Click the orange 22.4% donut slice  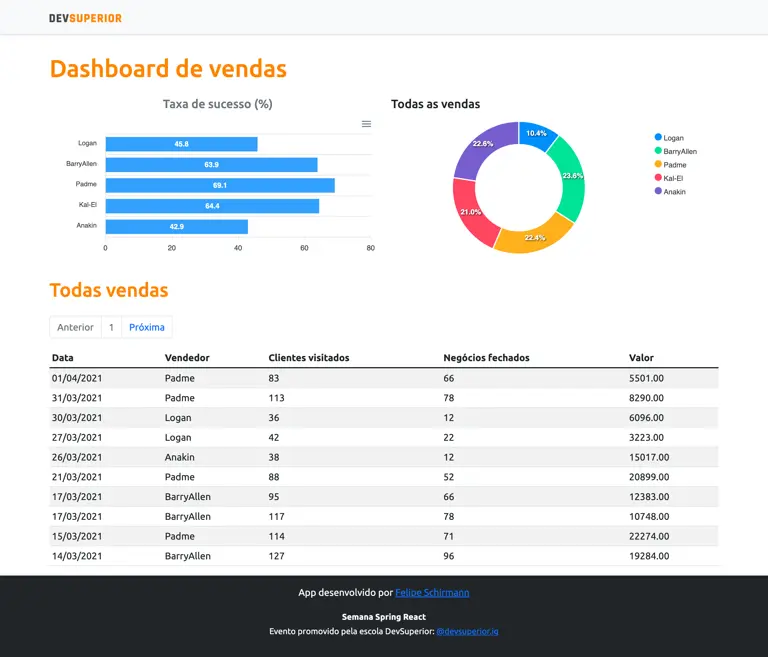[x=533, y=238]
